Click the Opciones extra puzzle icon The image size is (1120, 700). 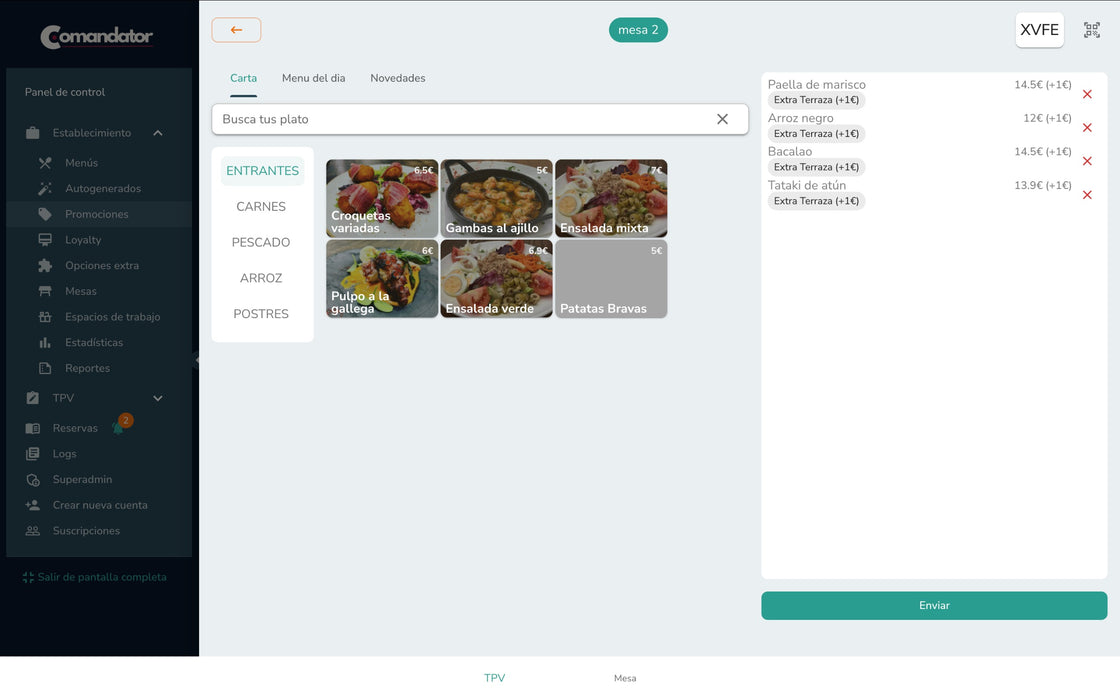pos(45,266)
